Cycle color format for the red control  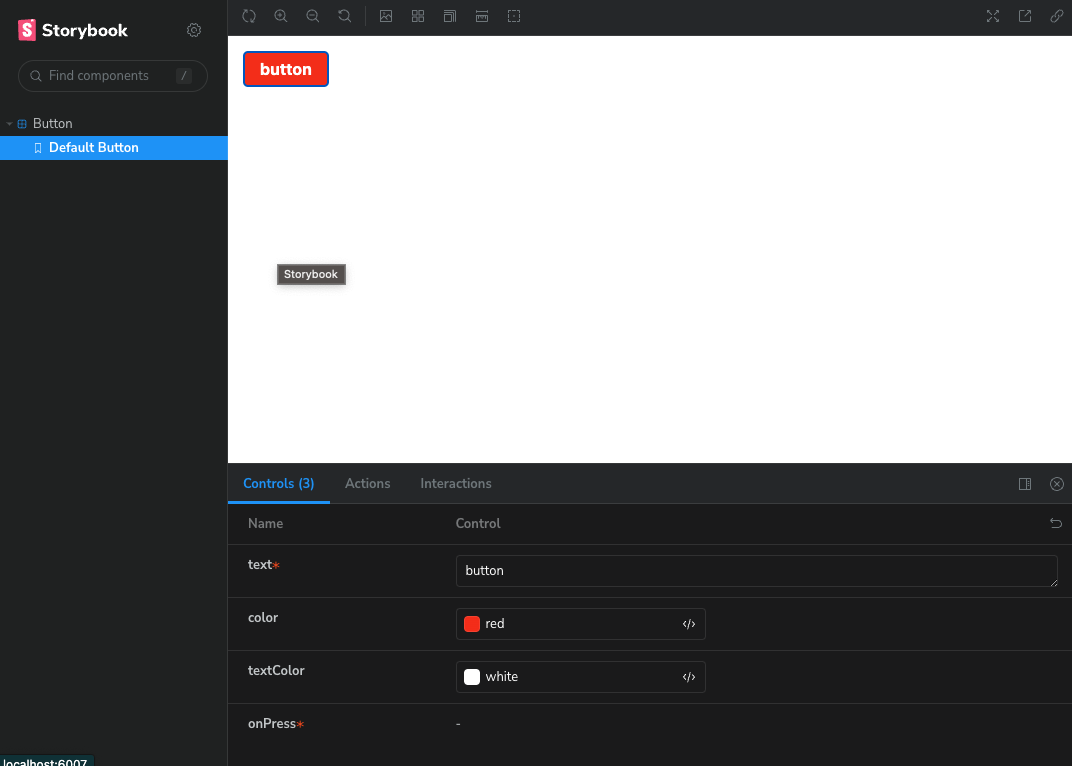click(689, 624)
